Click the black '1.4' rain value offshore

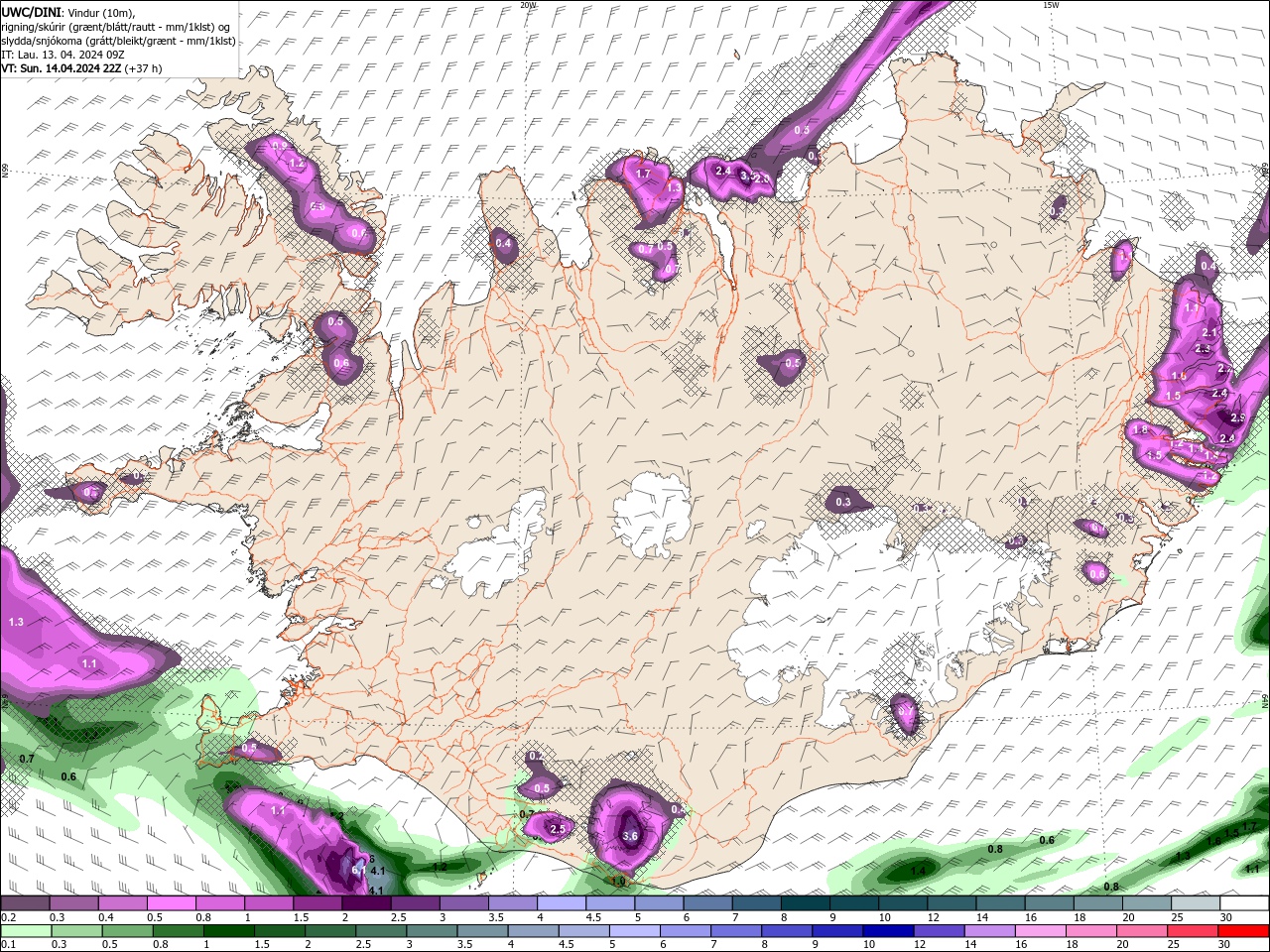click(x=919, y=871)
